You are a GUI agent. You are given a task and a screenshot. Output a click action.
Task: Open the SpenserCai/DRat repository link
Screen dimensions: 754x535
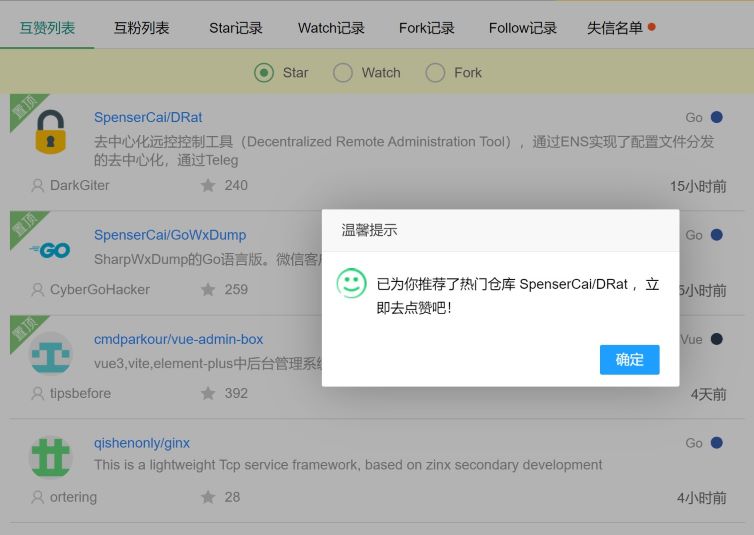(148, 117)
